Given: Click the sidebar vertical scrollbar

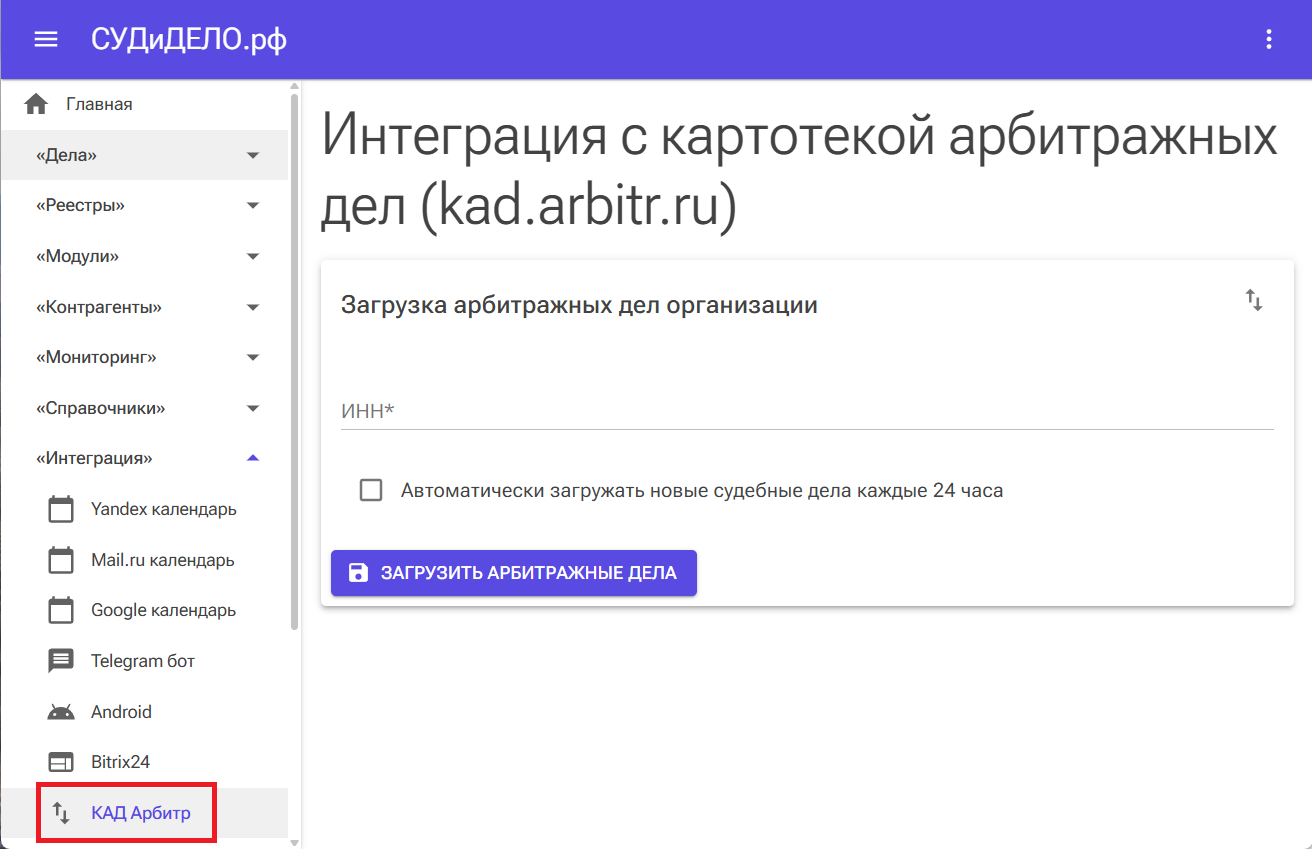Looking at the screenshot, I should tap(294, 360).
